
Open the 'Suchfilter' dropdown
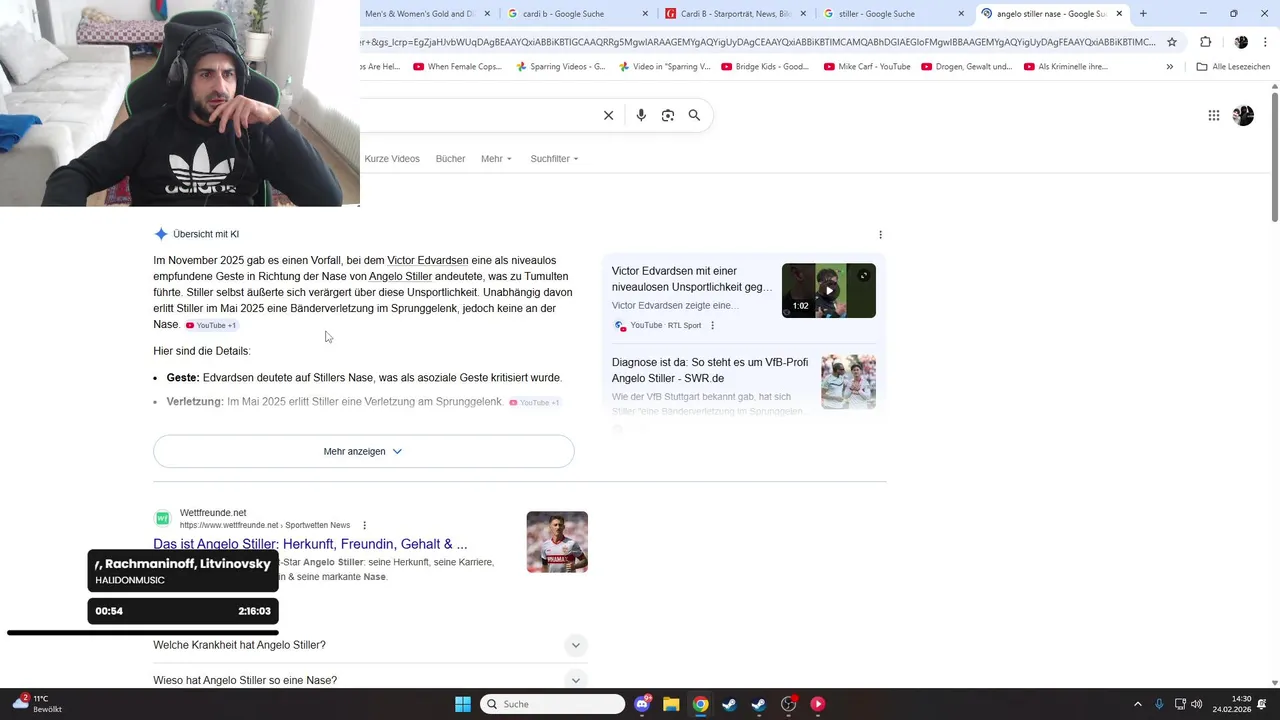click(x=554, y=159)
